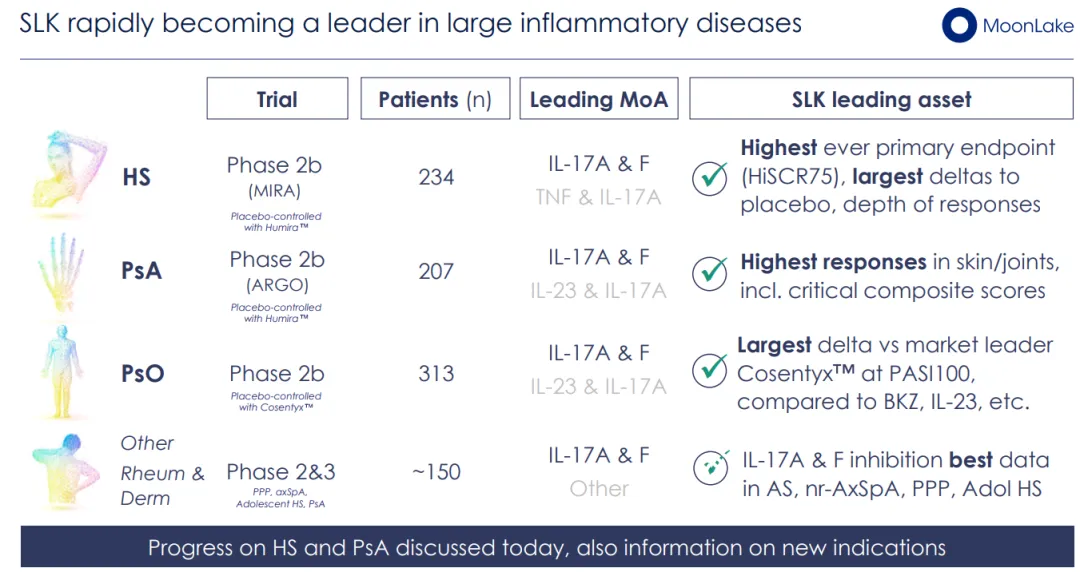The width and height of the screenshot is (1080, 572).
Task: Click the checkmark beside PsA results
Action: click(x=710, y=273)
